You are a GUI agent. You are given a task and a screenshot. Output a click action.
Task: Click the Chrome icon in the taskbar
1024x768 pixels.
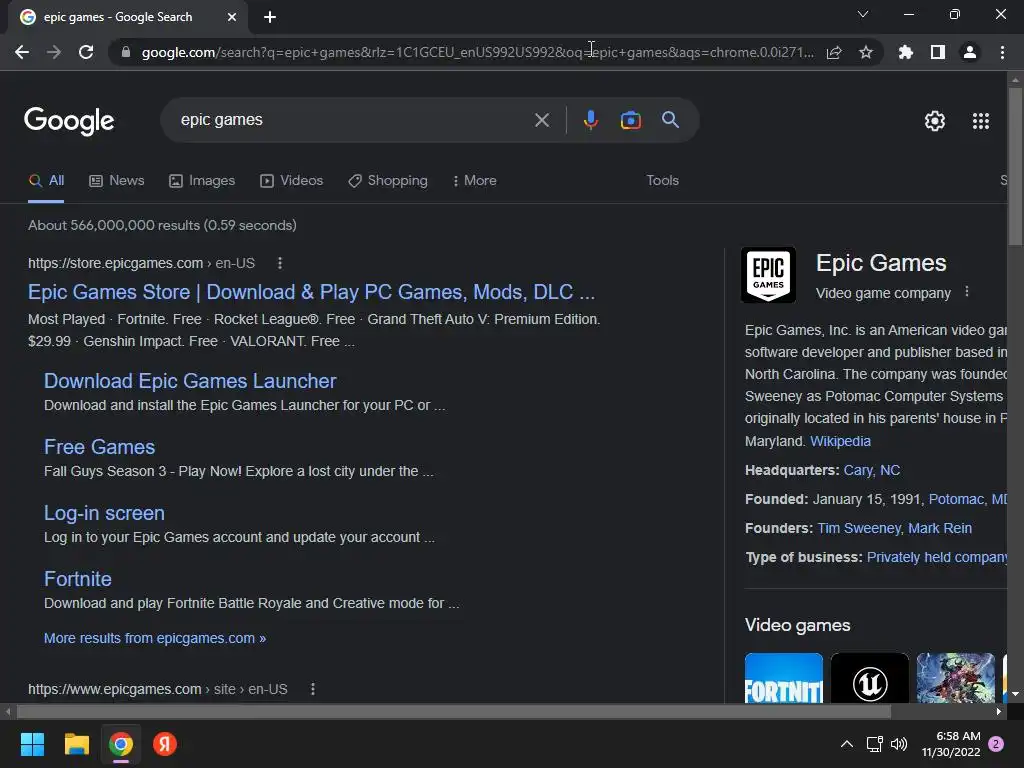tap(121, 744)
